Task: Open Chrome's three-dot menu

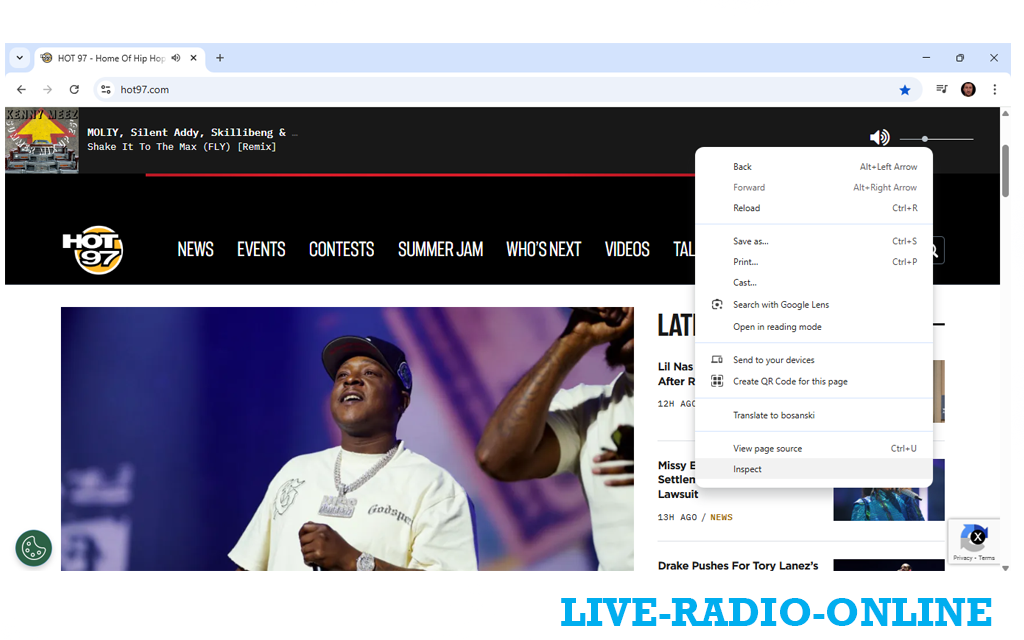Action: point(994,89)
